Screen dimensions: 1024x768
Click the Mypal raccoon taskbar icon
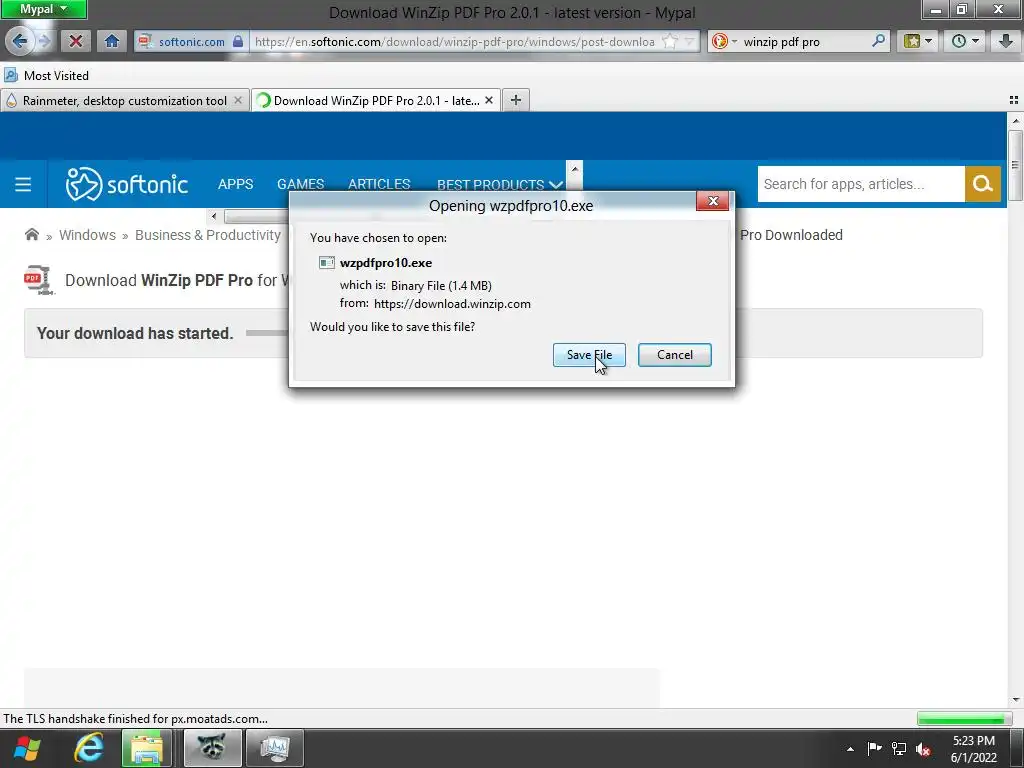(212, 748)
